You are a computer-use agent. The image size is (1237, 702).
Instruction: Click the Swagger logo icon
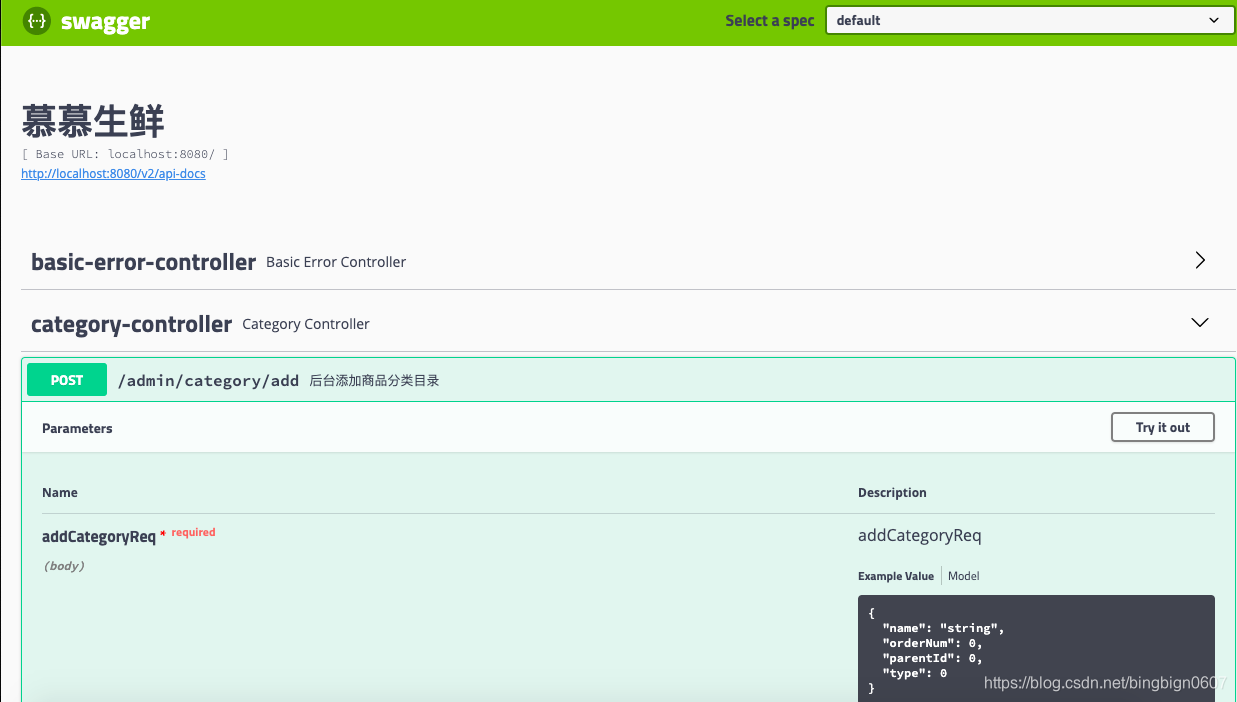point(37,20)
